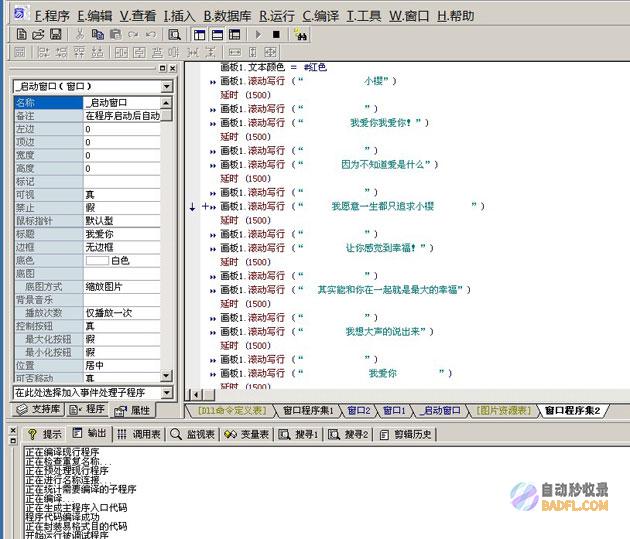630x539 pixels.
Task: Select the 调用表 tab
Action: [x=139, y=434]
